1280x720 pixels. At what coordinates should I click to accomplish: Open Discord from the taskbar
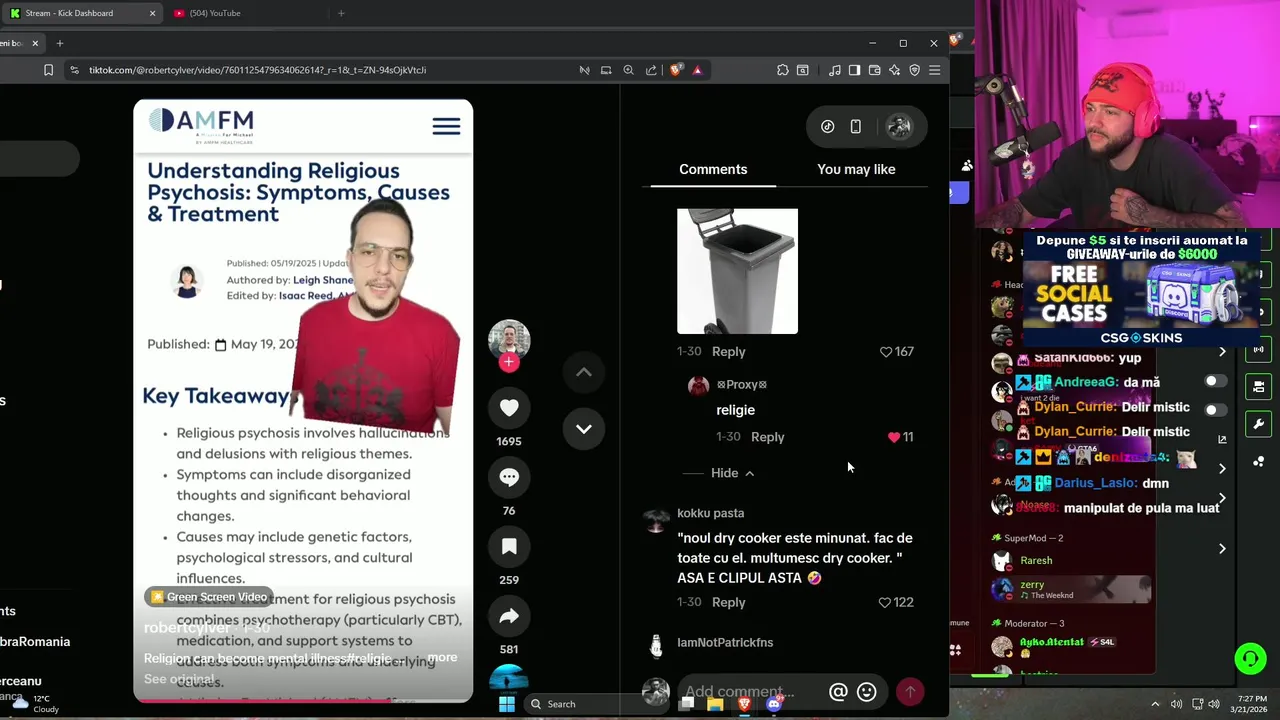coord(773,704)
